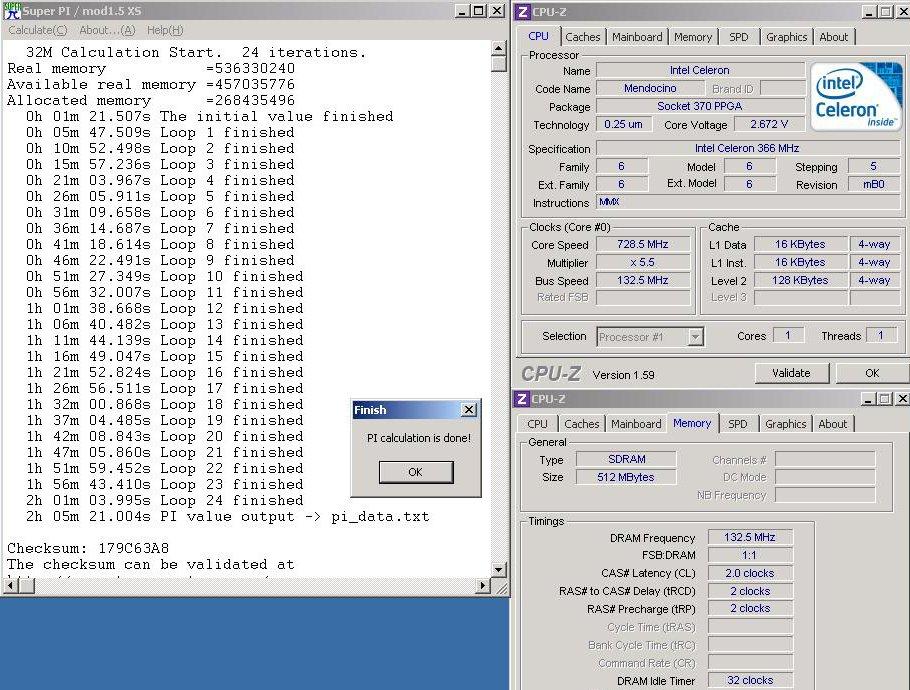Open Memory tab in upper CPU-Z window
Image resolution: width=910 pixels, height=690 pixels.
693,37
